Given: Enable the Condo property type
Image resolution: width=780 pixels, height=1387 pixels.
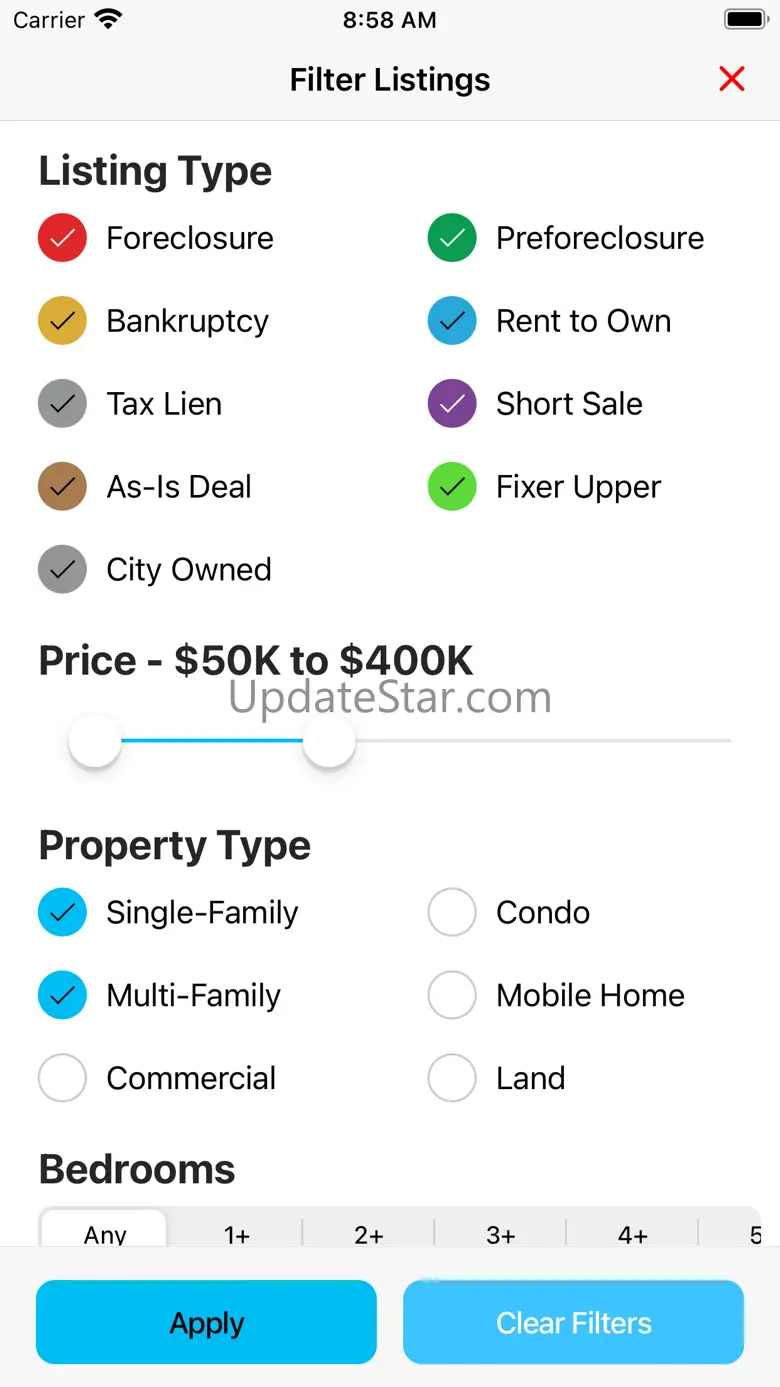Looking at the screenshot, I should pyautogui.click(x=452, y=912).
